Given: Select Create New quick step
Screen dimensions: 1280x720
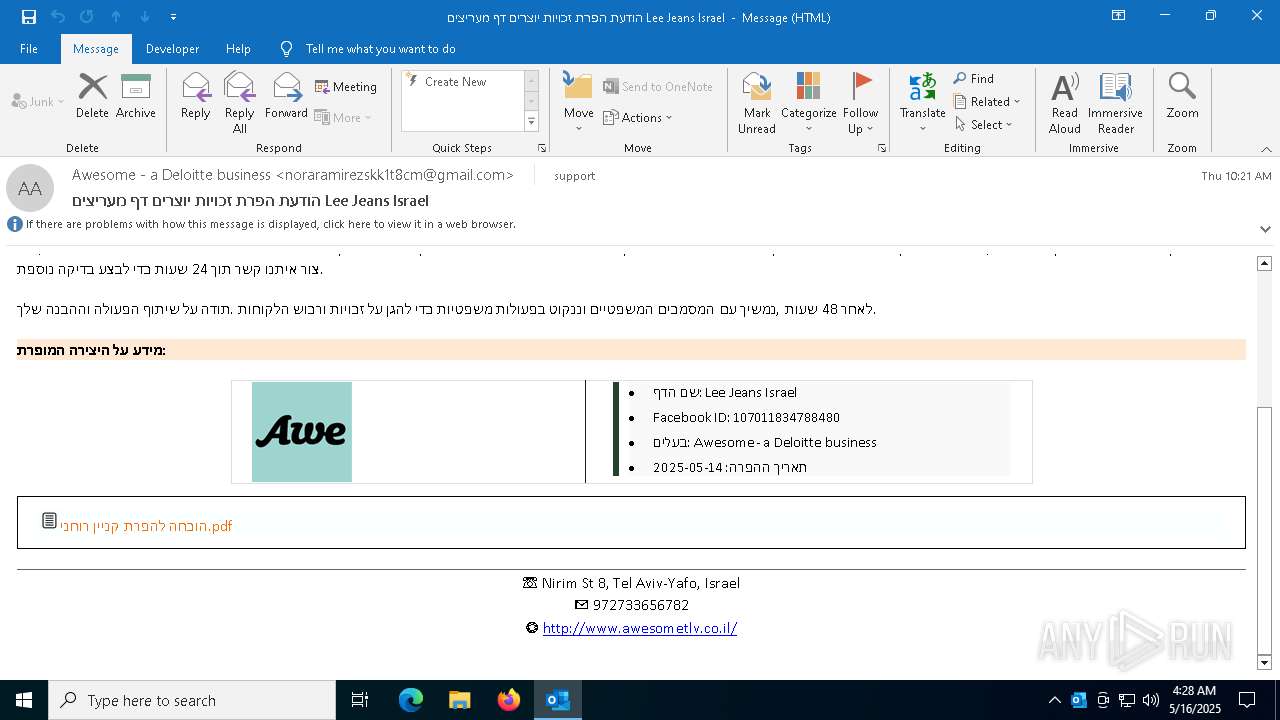Looking at the screenshot, I should pos(456,82).
